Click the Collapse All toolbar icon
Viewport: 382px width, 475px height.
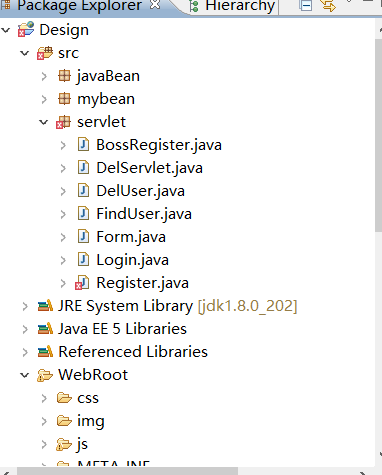[x=306, y=5]
